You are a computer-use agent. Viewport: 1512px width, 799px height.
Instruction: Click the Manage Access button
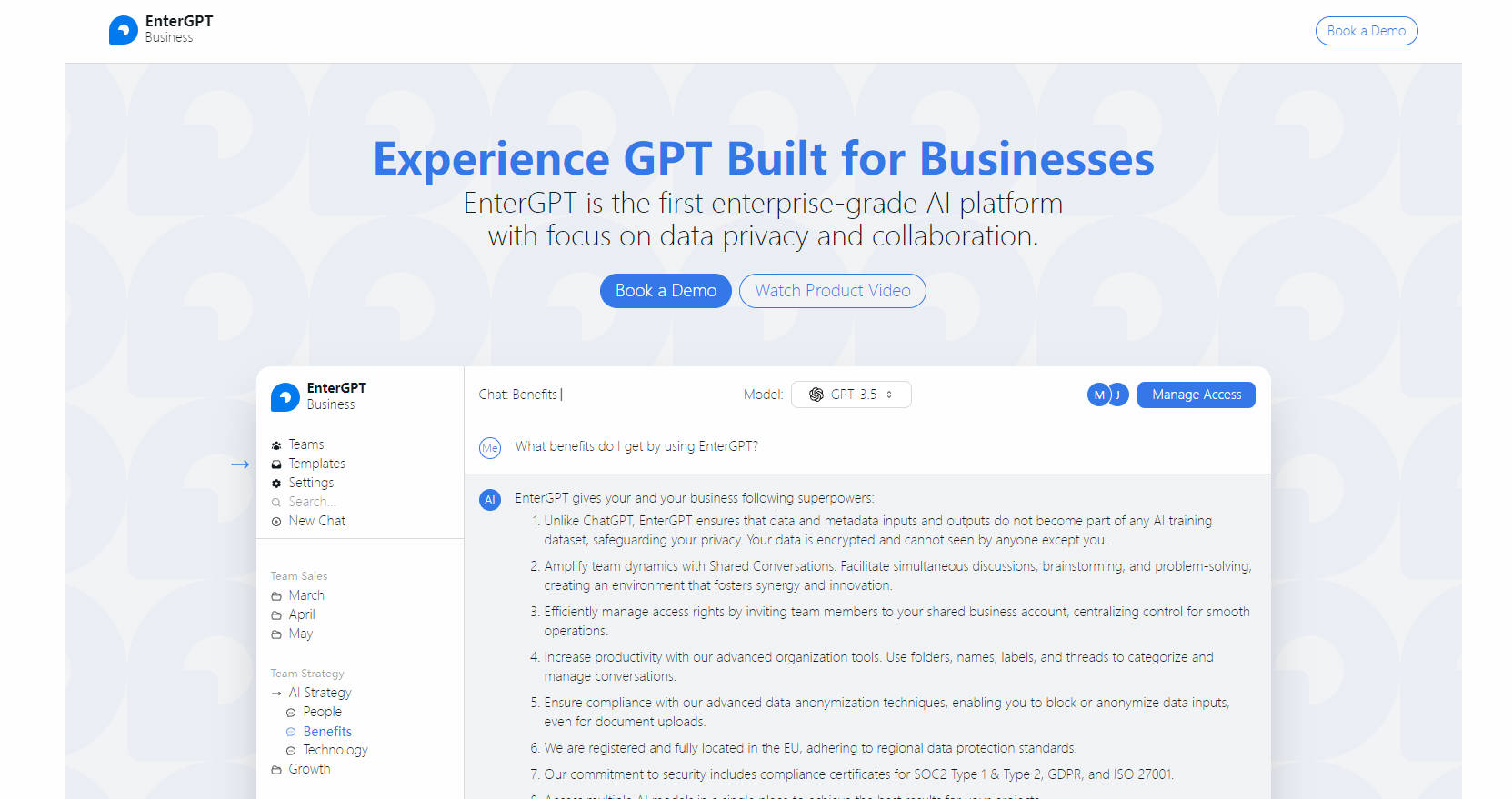1196,395
